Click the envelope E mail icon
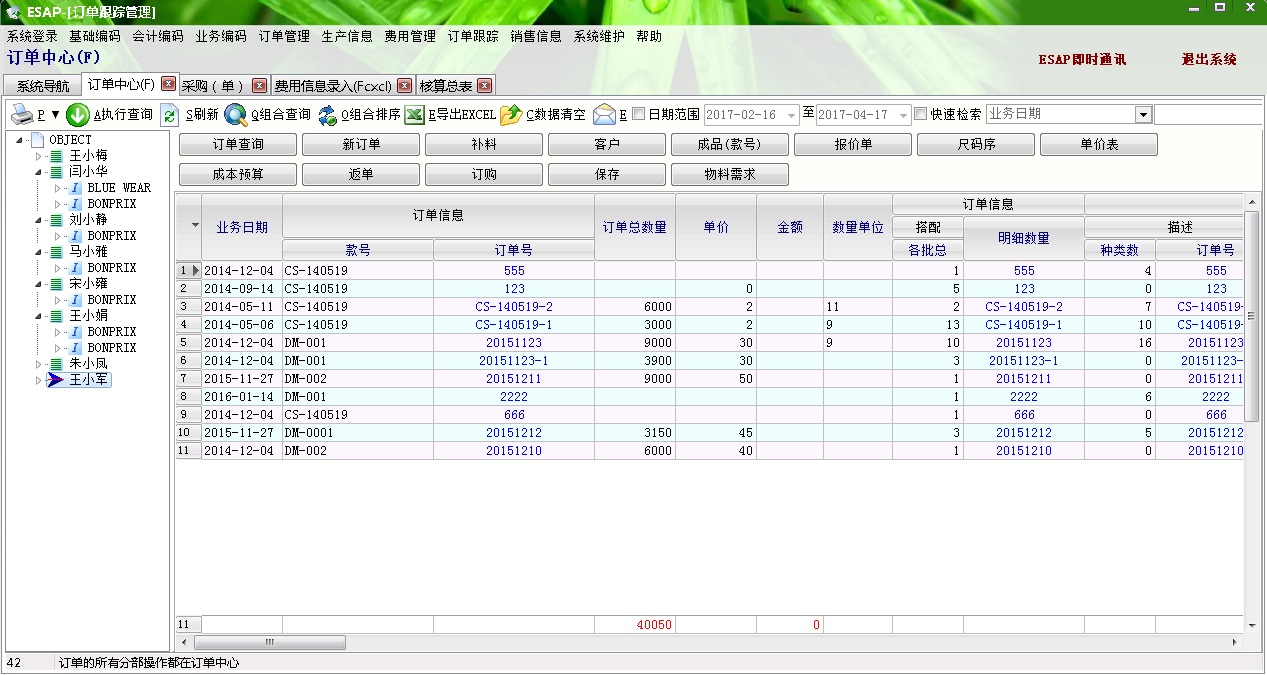The image size is (1267, 675). (x=604, y=115)
